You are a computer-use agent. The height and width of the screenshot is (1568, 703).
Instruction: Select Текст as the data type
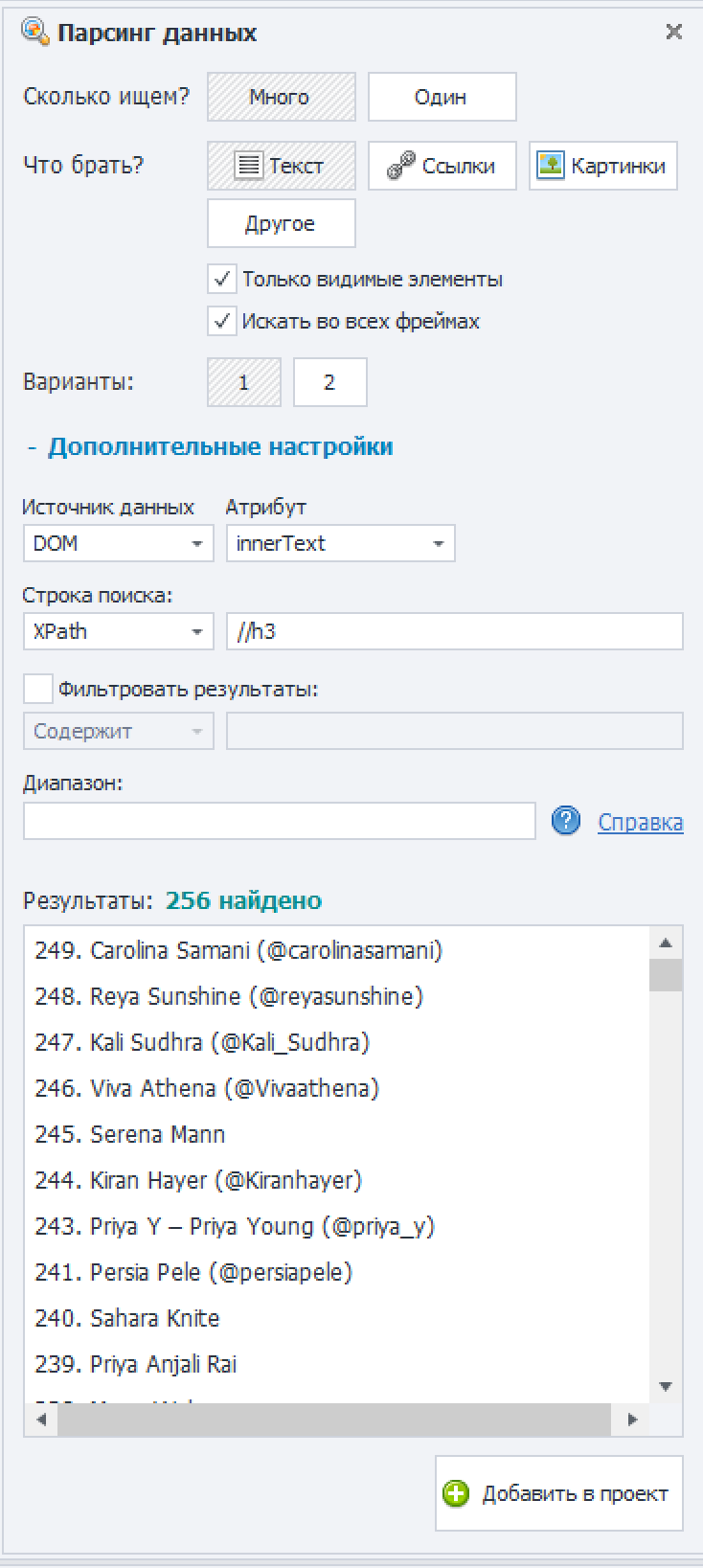click(x=281, y=166)
